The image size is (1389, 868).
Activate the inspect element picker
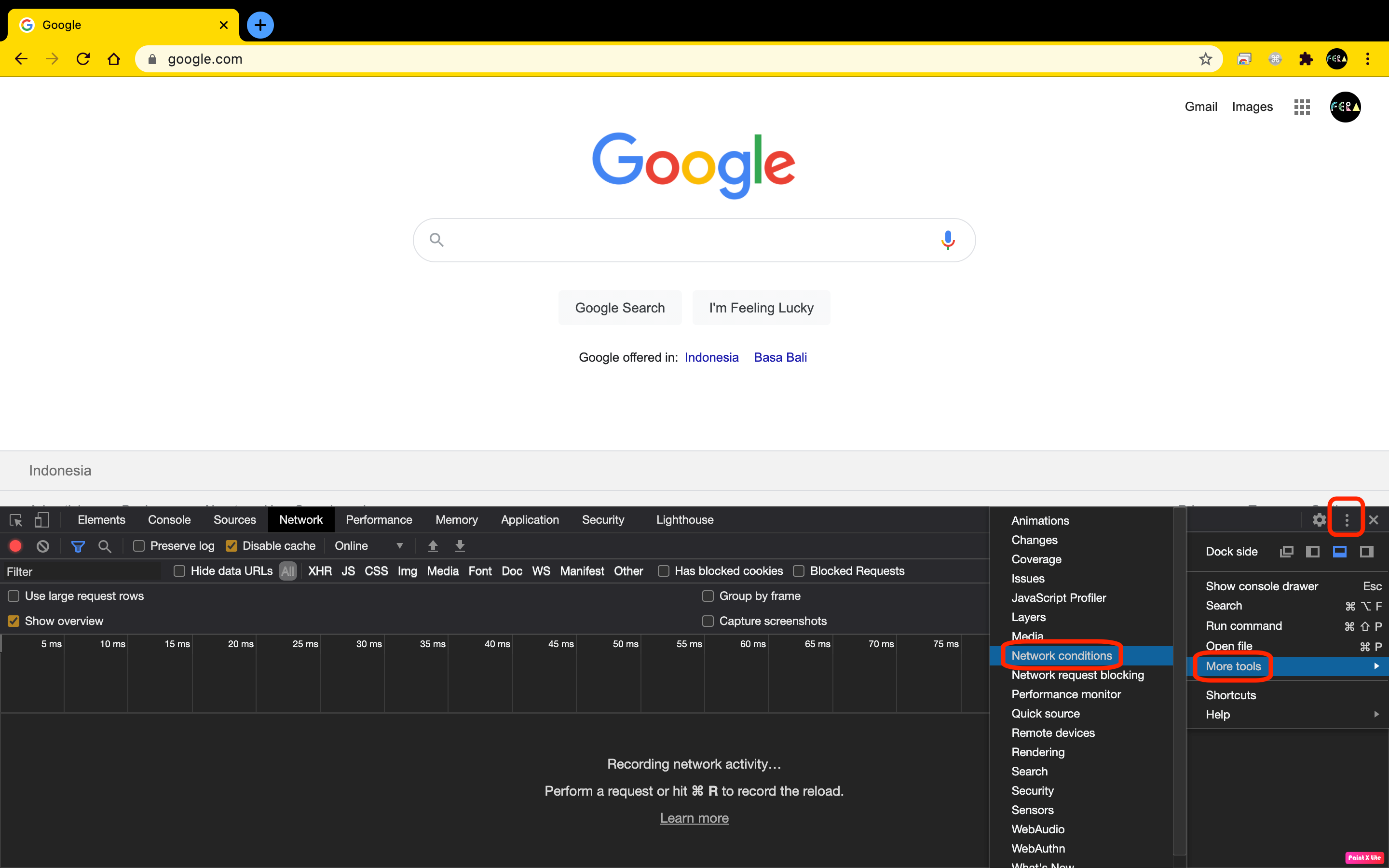(16, 520)
